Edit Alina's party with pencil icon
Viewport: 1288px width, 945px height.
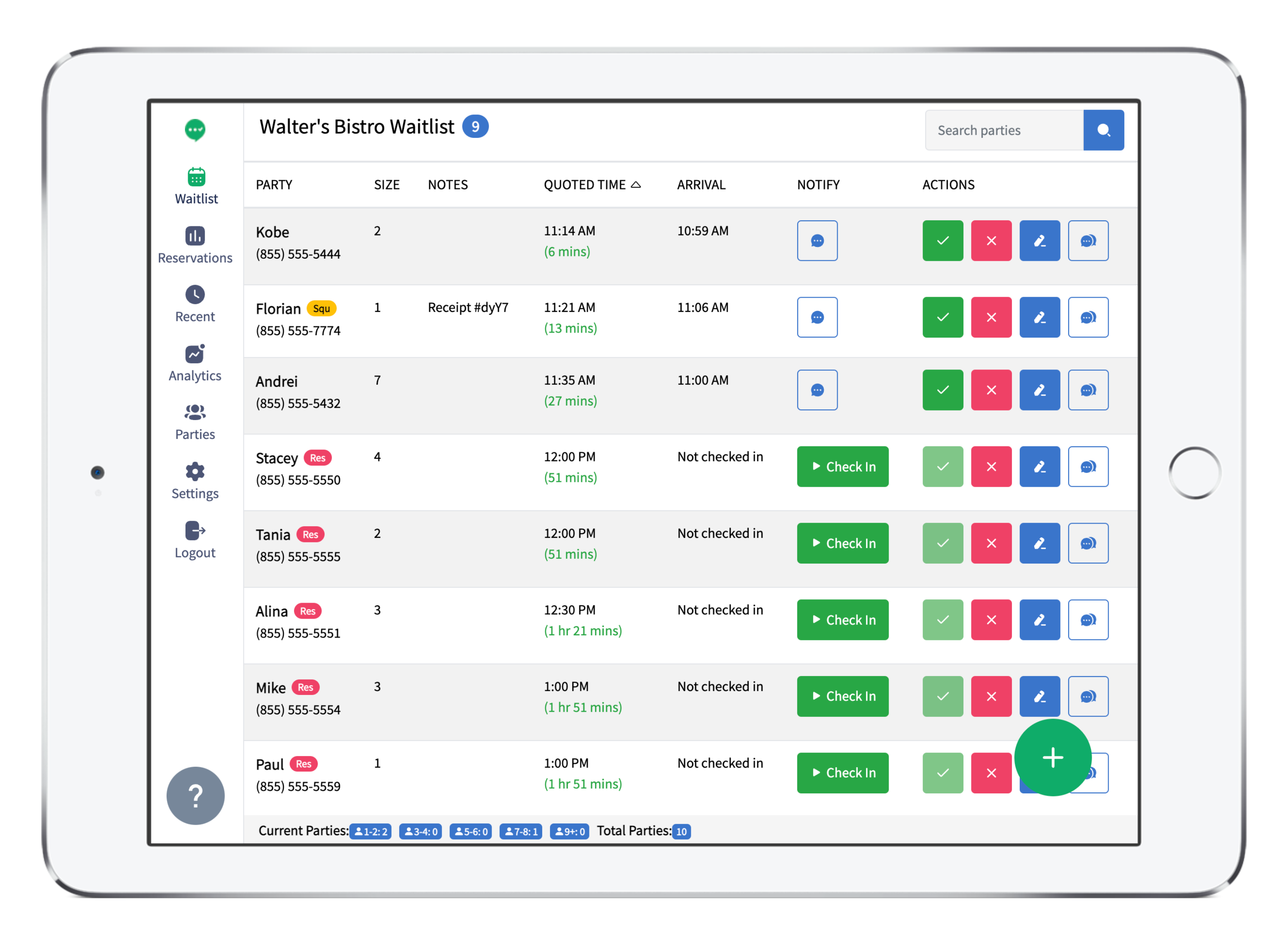1040,620
